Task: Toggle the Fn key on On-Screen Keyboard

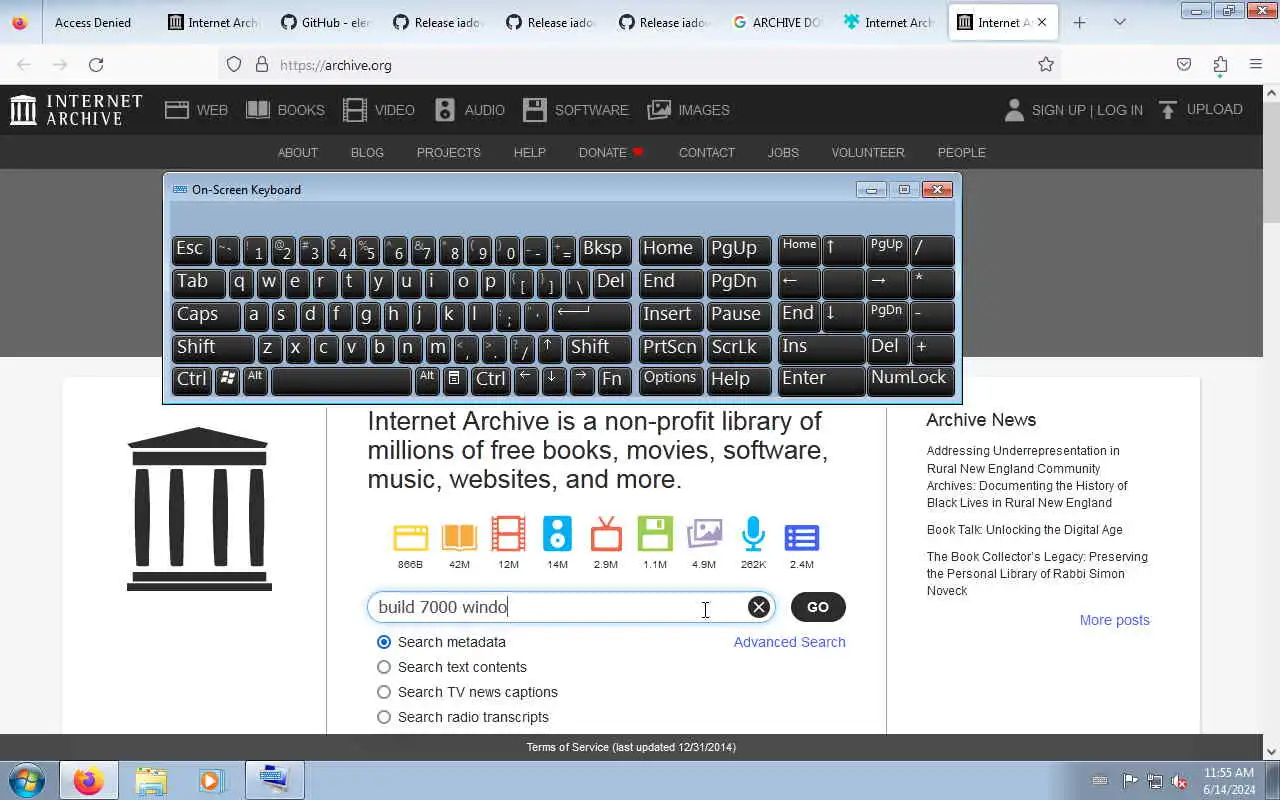Action: (x=614, y=380)
